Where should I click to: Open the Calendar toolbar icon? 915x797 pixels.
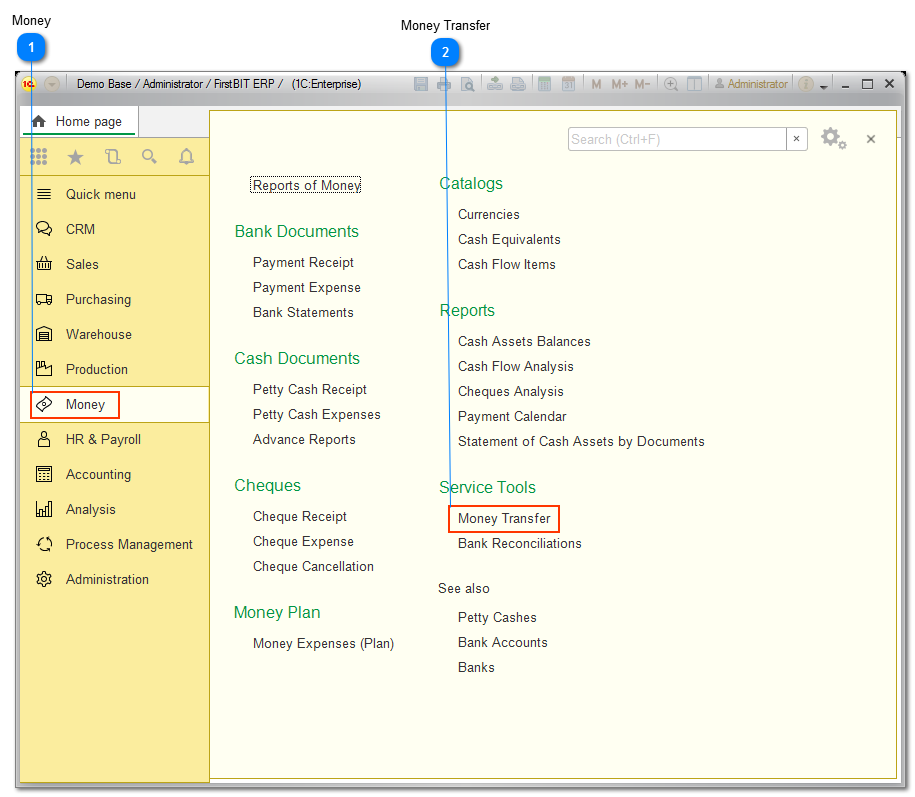click(568, 84)
